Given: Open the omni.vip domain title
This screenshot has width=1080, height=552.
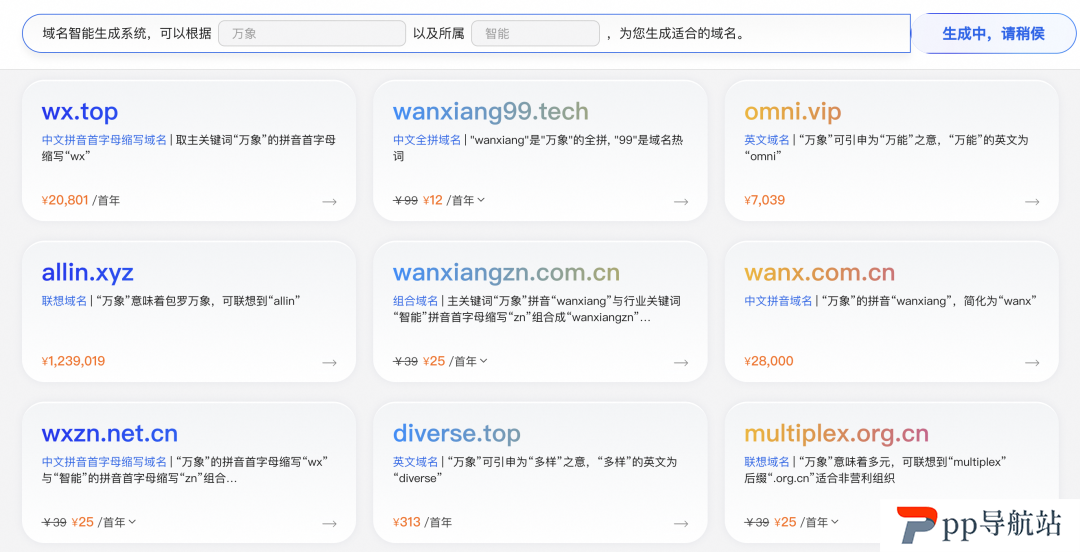Looking at the screenshot, I should tap(792, 112).
